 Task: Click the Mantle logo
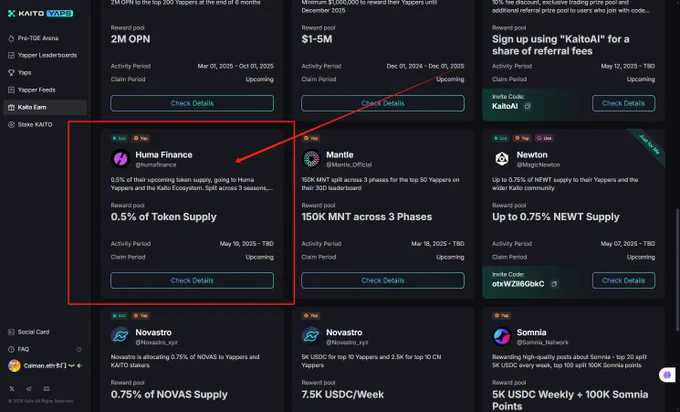point(311,159)
